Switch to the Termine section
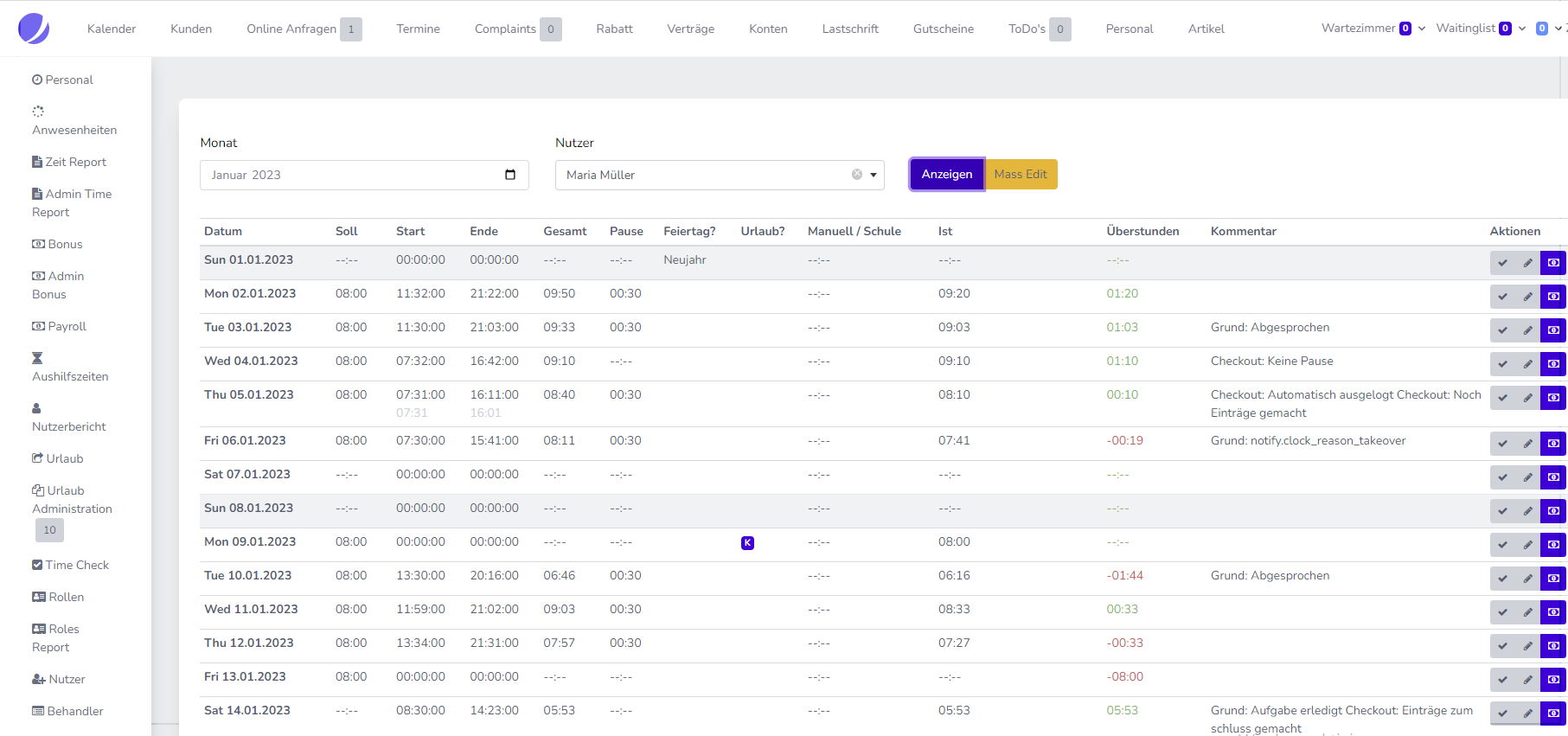The height and width of the screenshot is (736, 1568). click(x=419, y=29)
